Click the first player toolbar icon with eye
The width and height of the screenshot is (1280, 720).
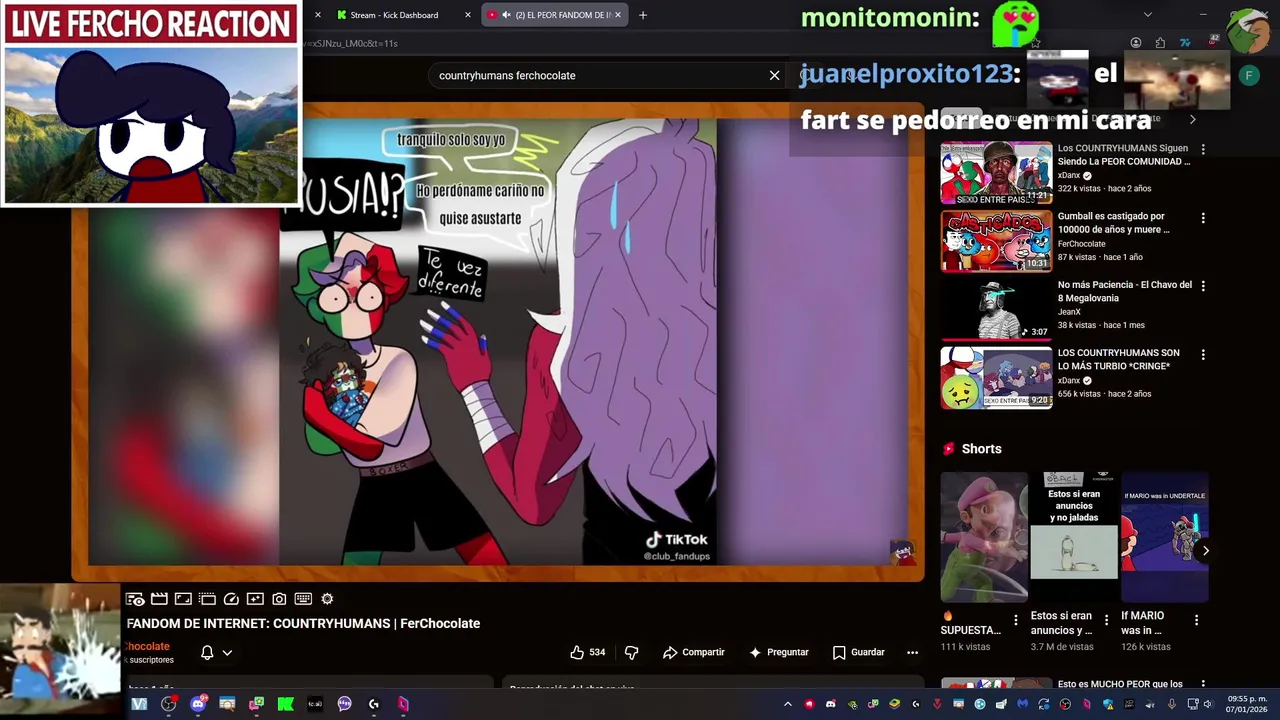point(135,599)
